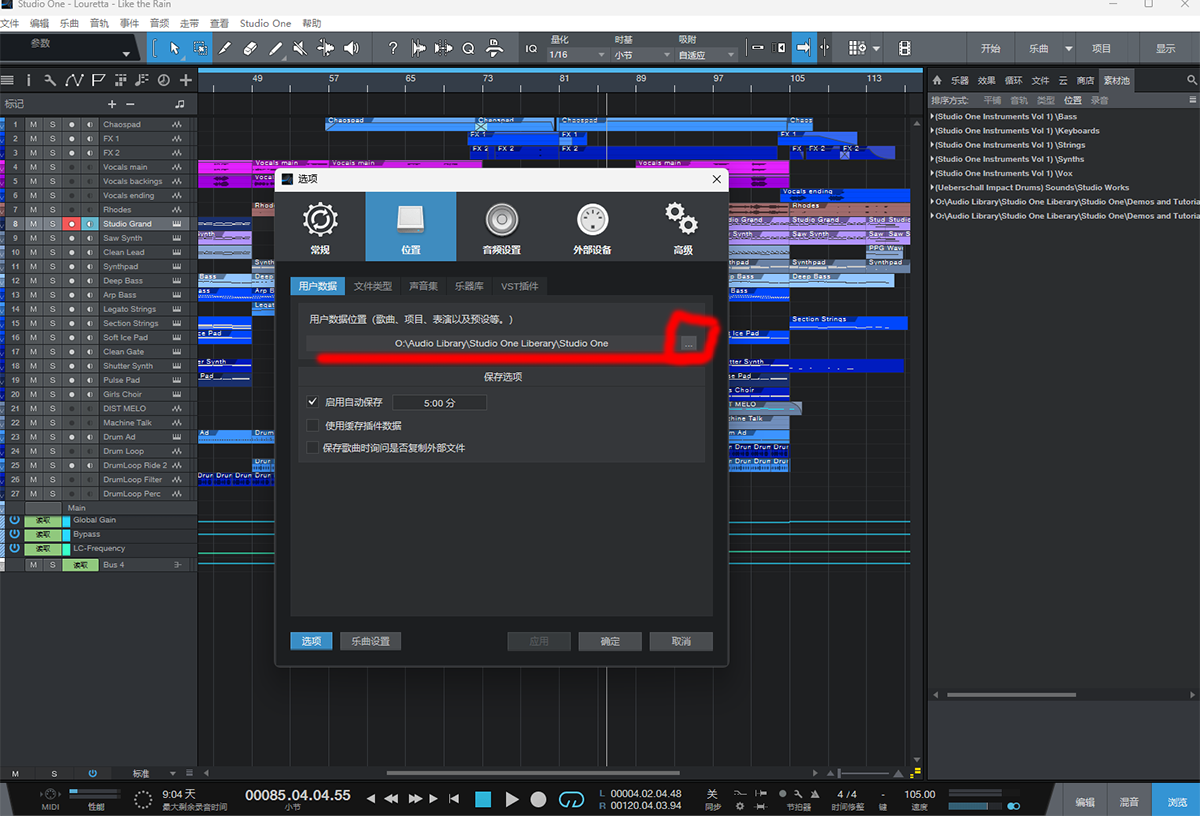Toggle monitor on Vocals main track
Screen dimensions: 1200x816
point(90,167)
